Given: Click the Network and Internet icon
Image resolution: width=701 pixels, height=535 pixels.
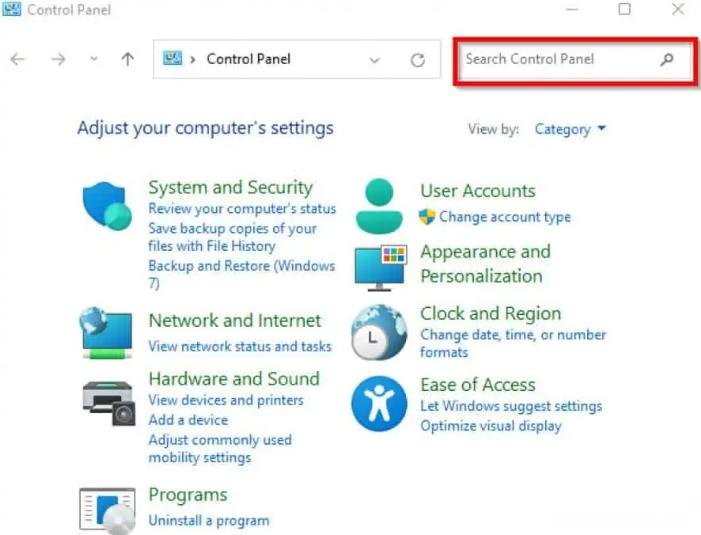Looking at the screenshot, I should pyautogui.click(x=106, y=333).
